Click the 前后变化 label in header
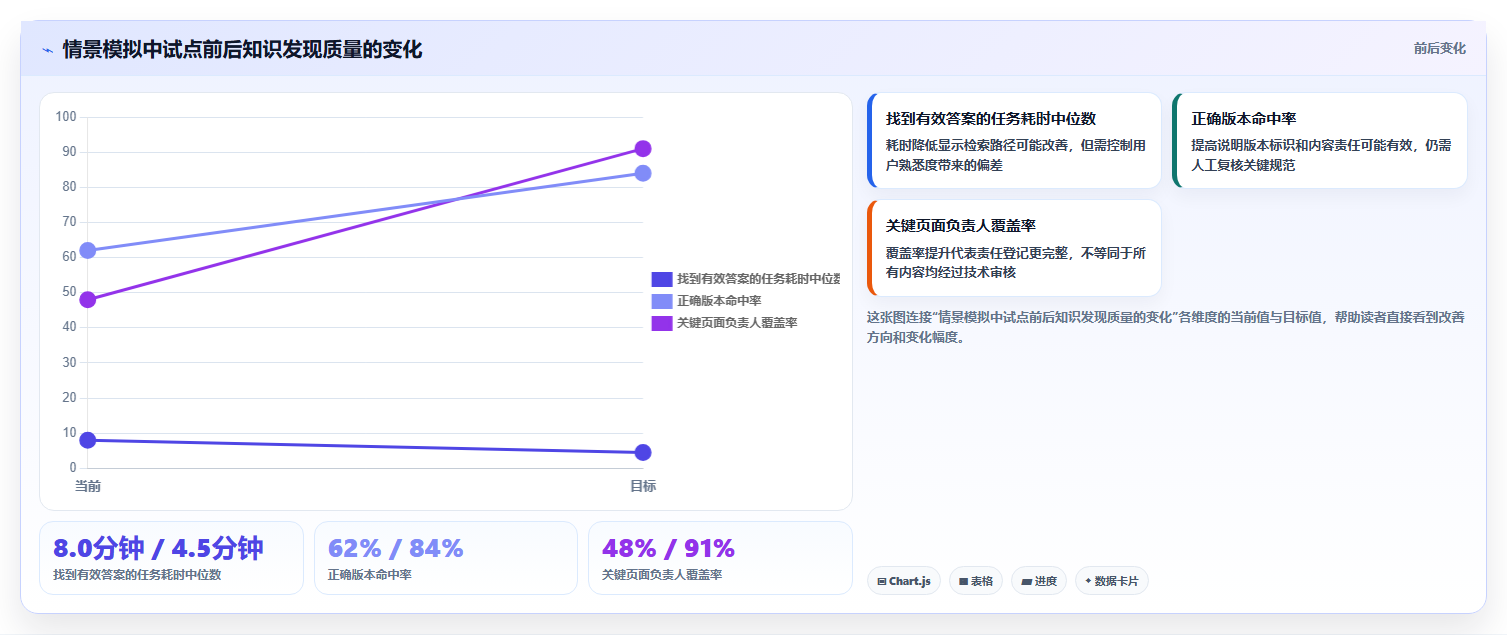 pos(1439,48)
